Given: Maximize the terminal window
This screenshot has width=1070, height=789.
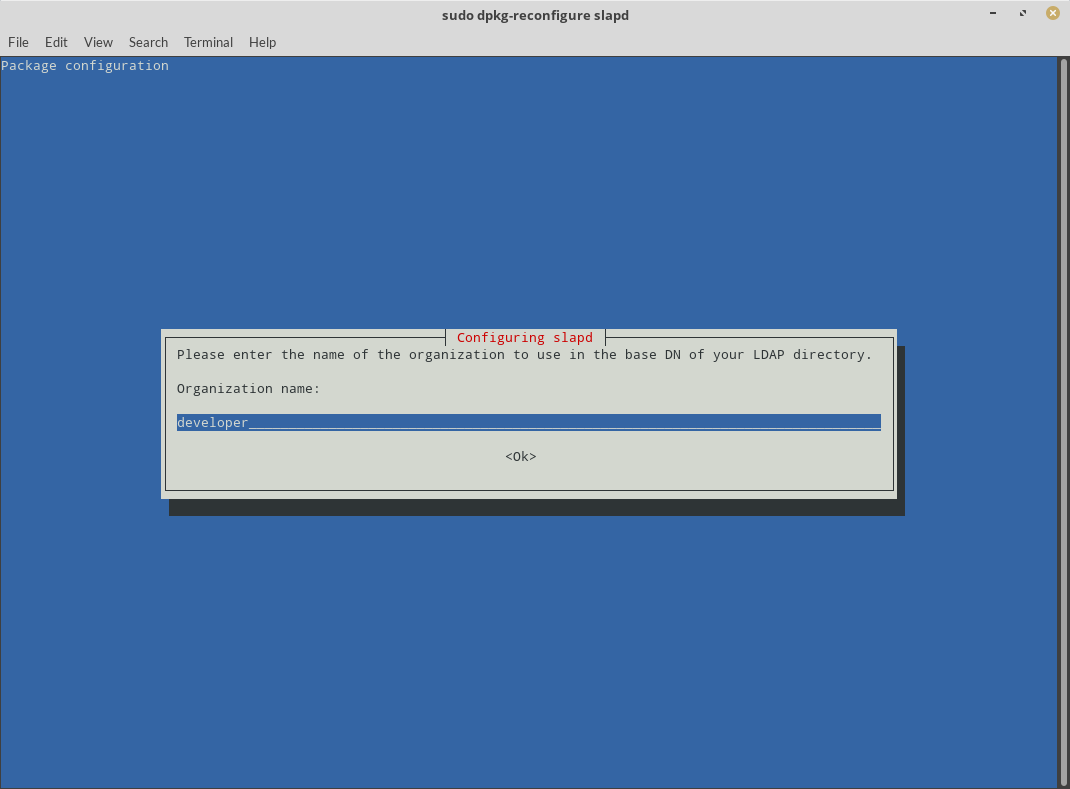Looking at the screenshot, I should click(x=1023, y=14).
